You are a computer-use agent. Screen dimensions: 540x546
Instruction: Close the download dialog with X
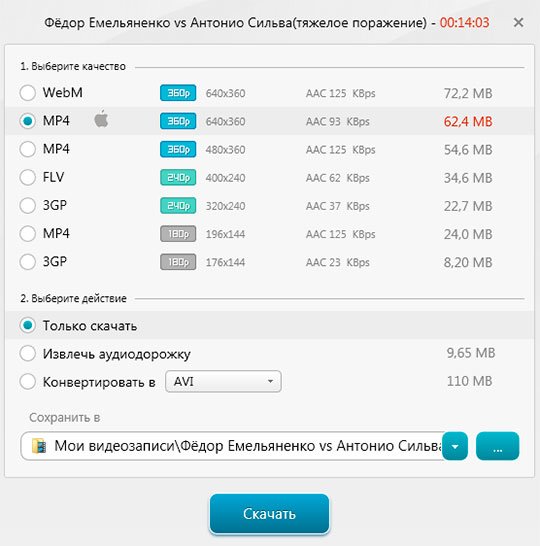coord(518,23)
